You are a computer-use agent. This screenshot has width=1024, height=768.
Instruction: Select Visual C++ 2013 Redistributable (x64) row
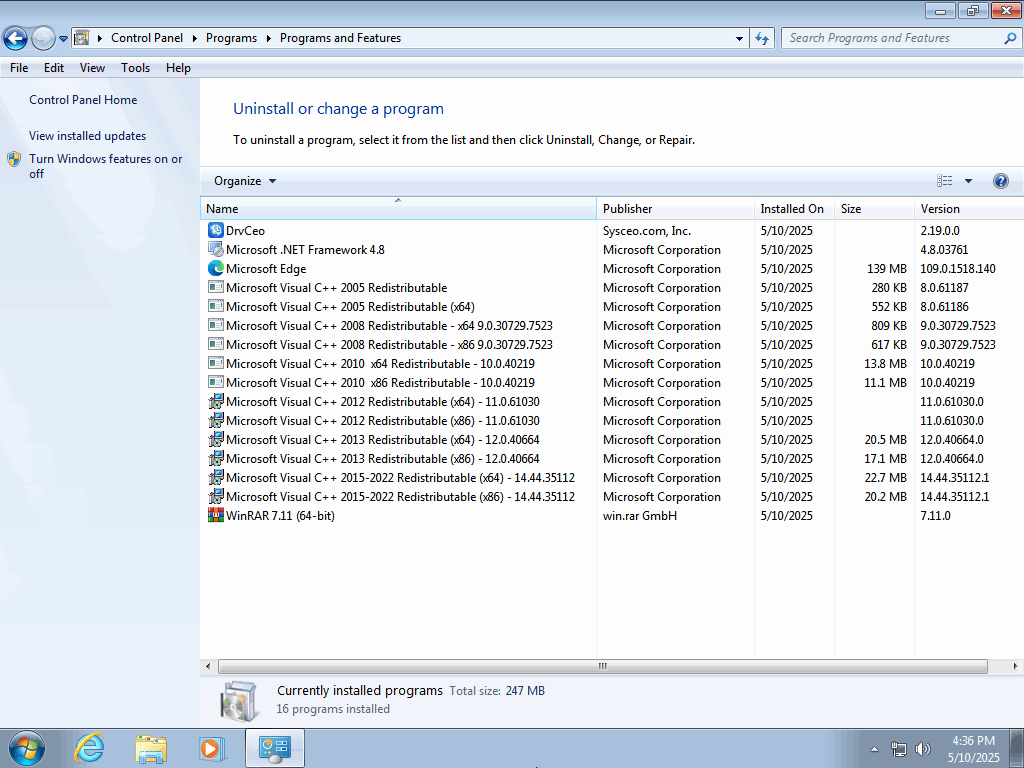coord(612,440)
